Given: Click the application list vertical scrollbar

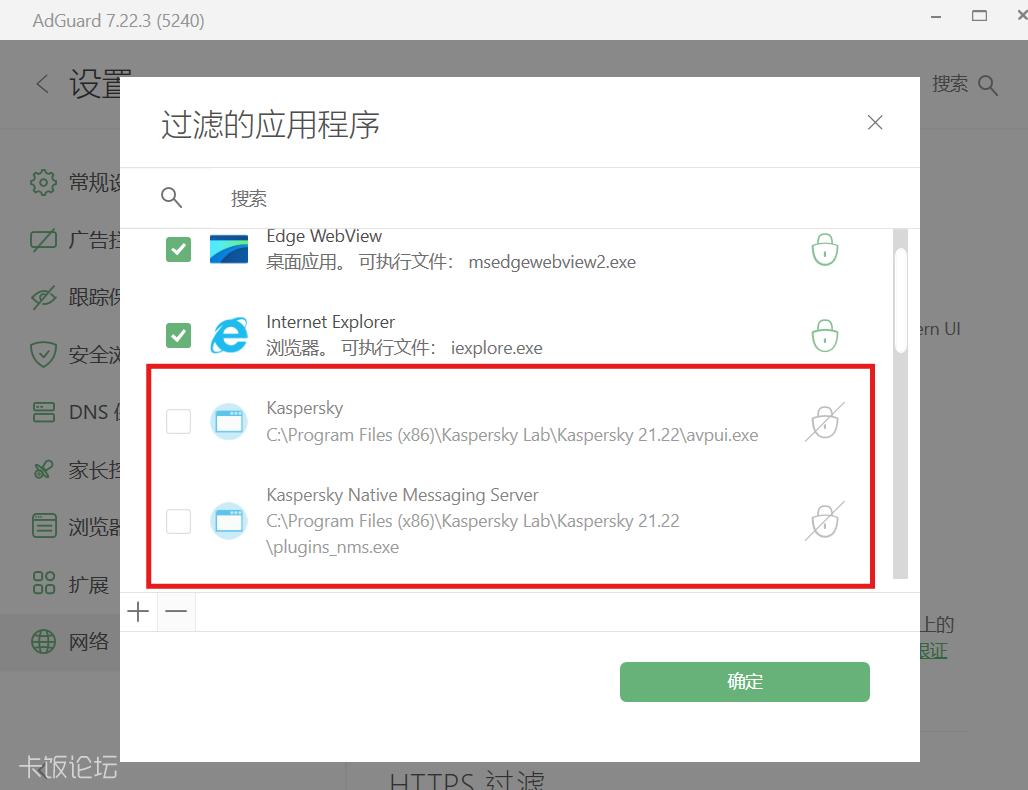Looking at the screenshot, I should 900,300.
